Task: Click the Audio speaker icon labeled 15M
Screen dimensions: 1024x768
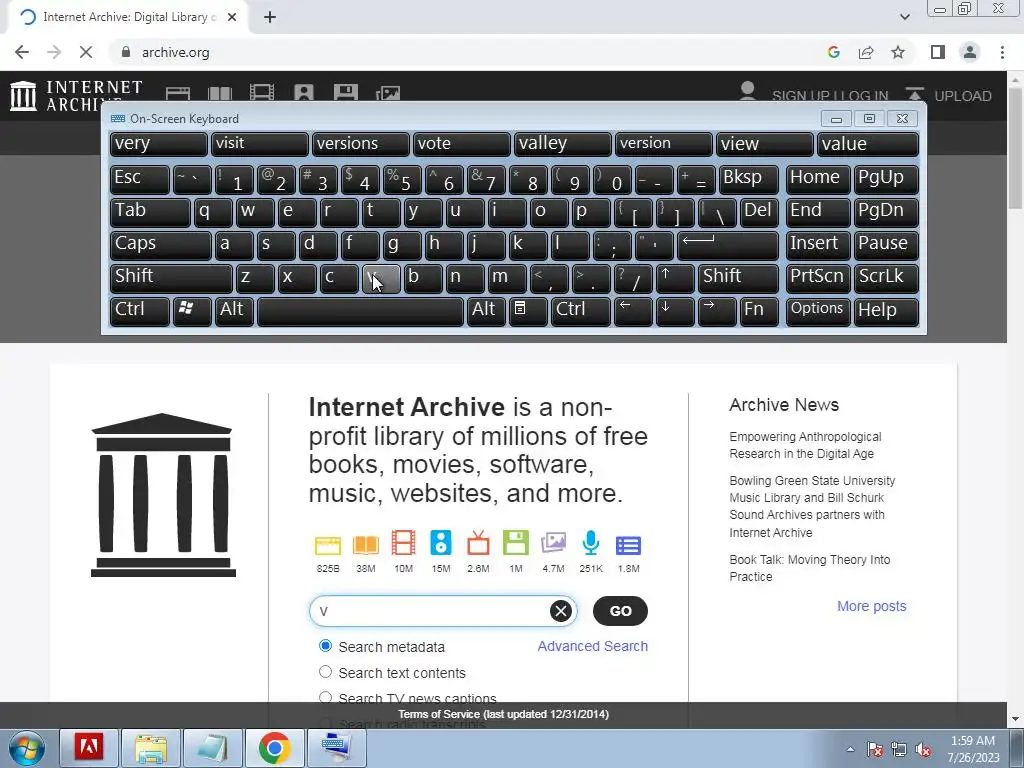Action: 441,543
